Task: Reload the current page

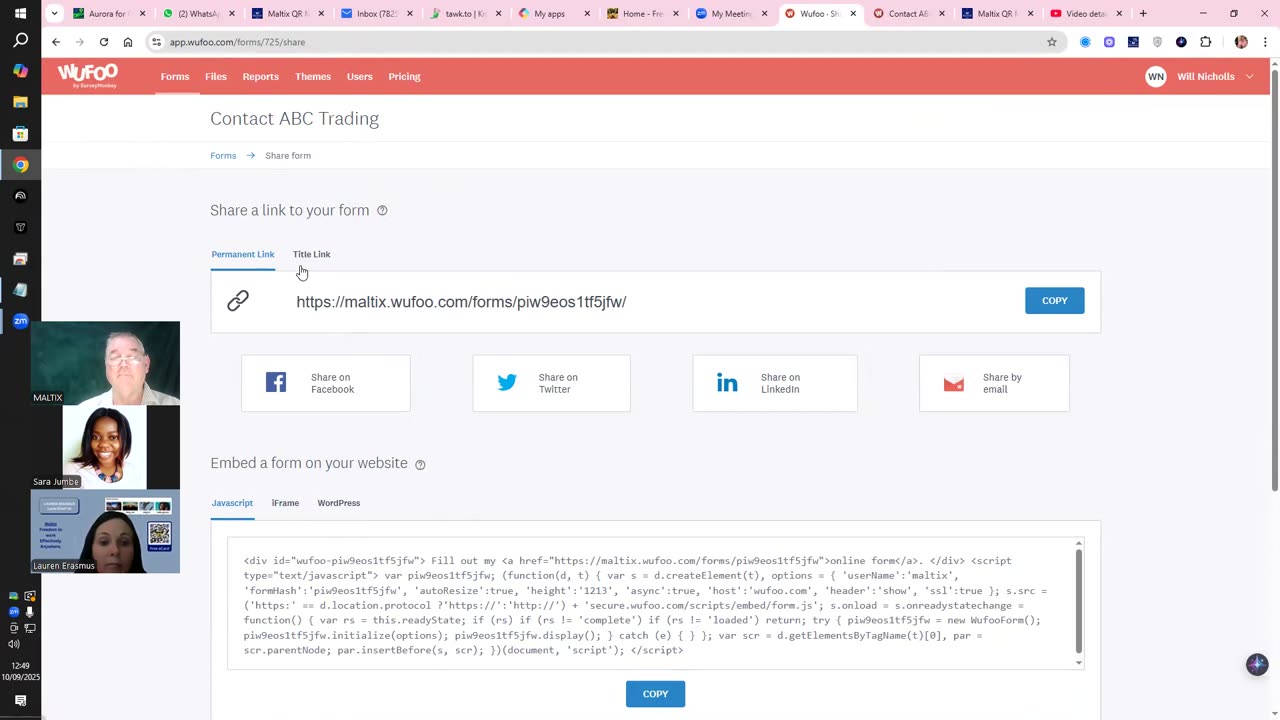Action: pyautogui.click(x=104, y=42)
